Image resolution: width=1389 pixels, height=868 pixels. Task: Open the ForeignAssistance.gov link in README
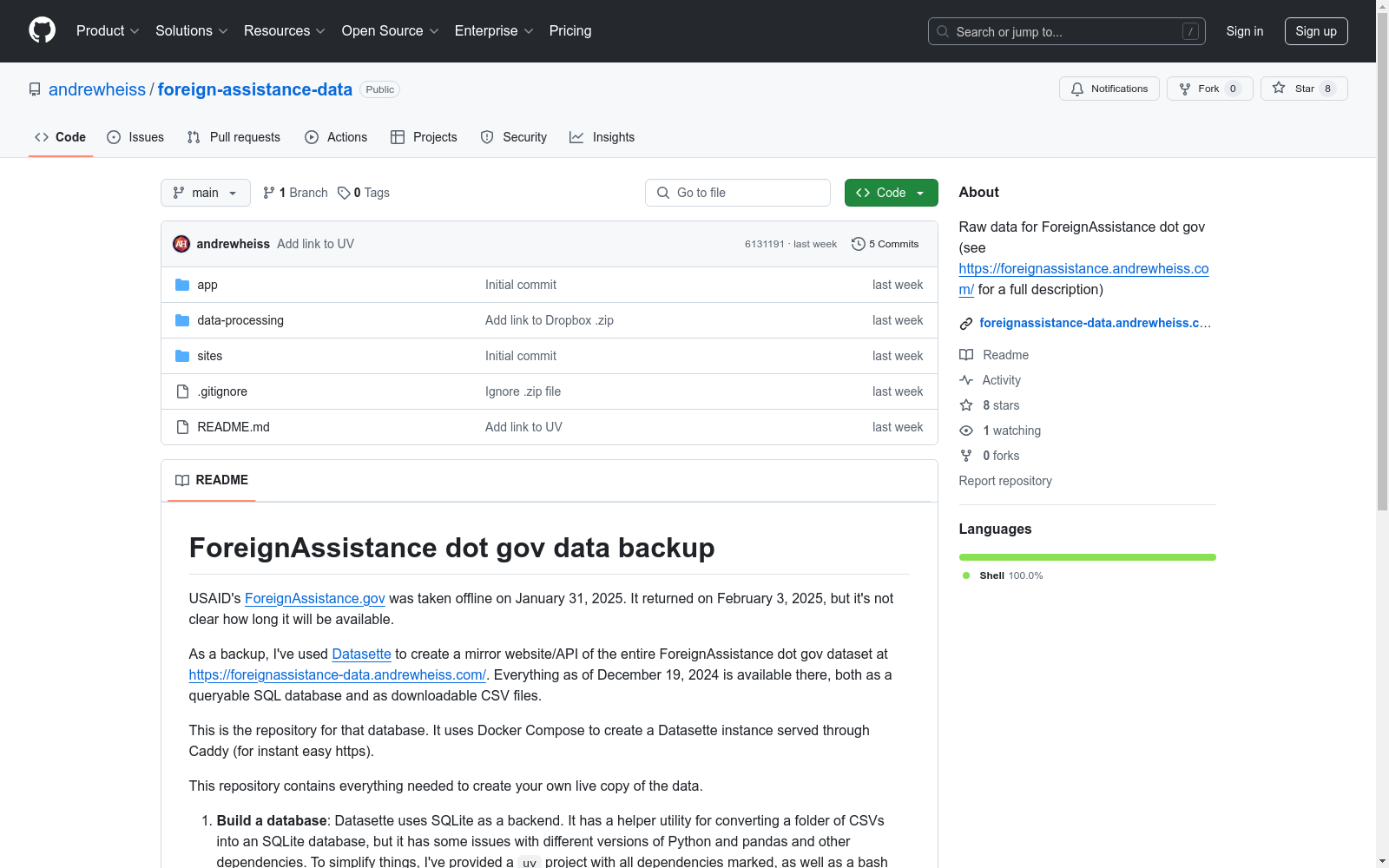pos(315,598)
